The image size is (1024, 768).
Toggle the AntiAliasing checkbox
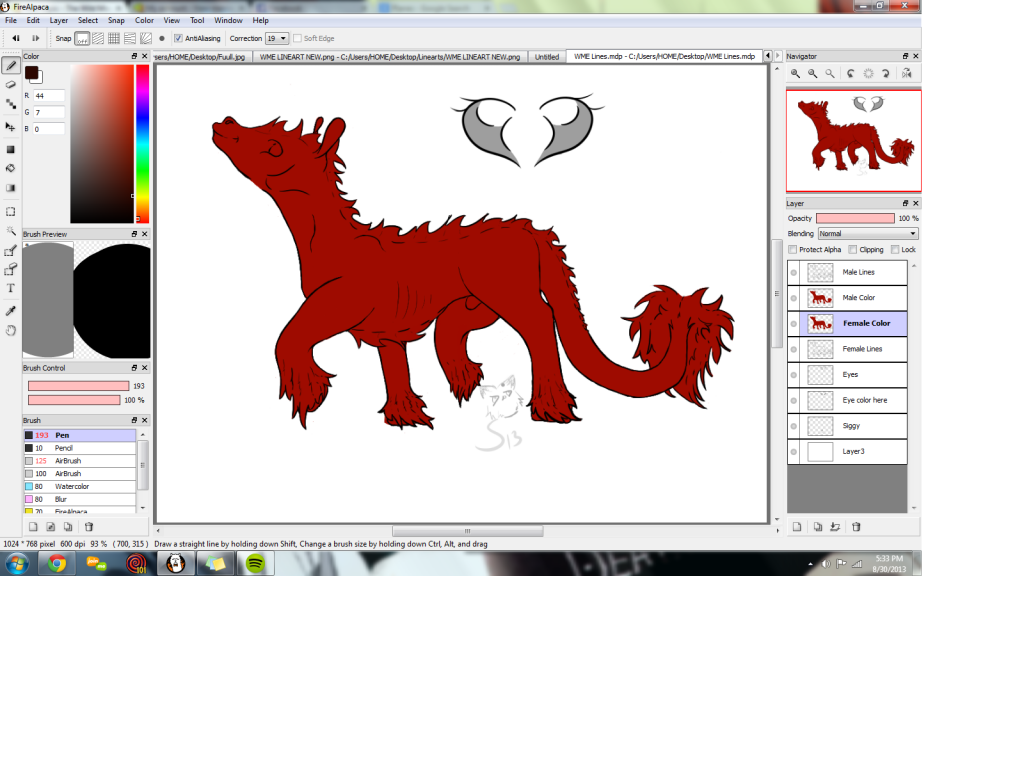point(178,38)
